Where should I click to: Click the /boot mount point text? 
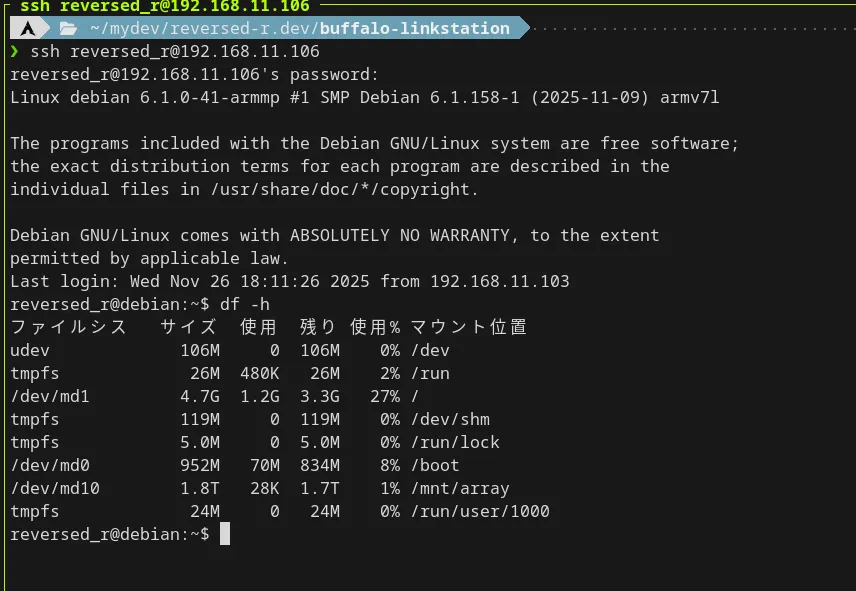(x=435, y=465)
